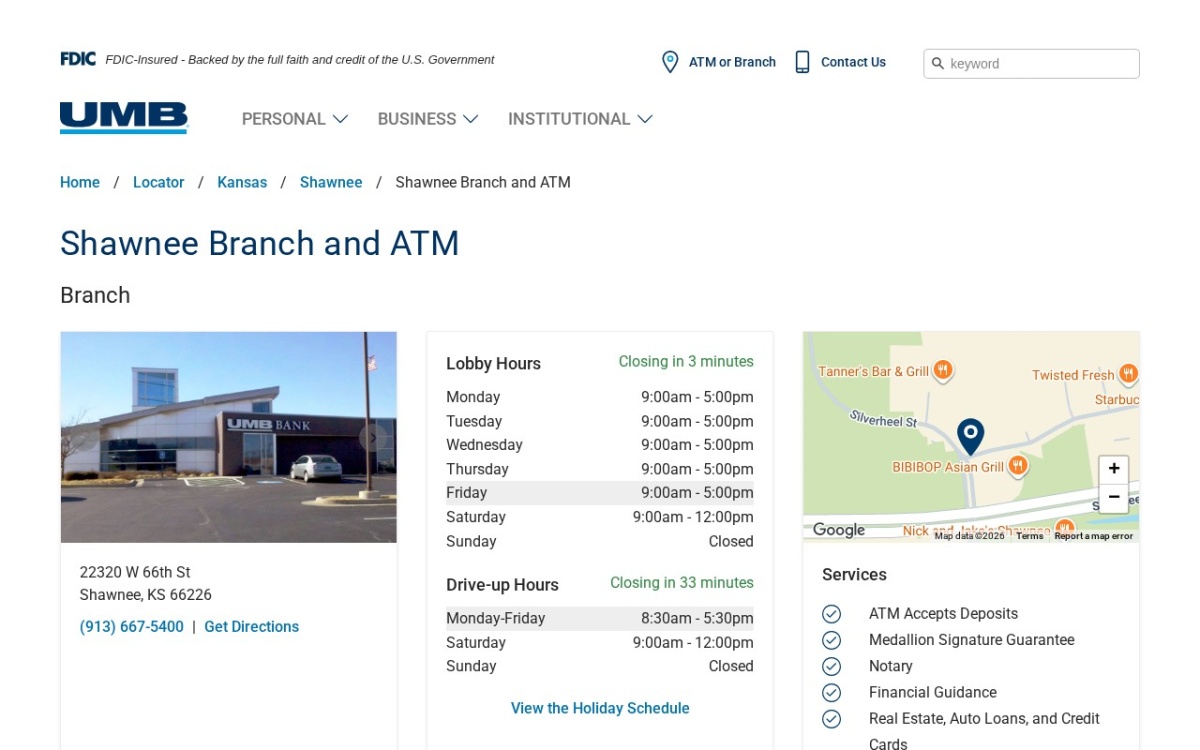The image size is (1200, 750).
Task: Click the Notary checkmark icon
Action: point(831,666)
